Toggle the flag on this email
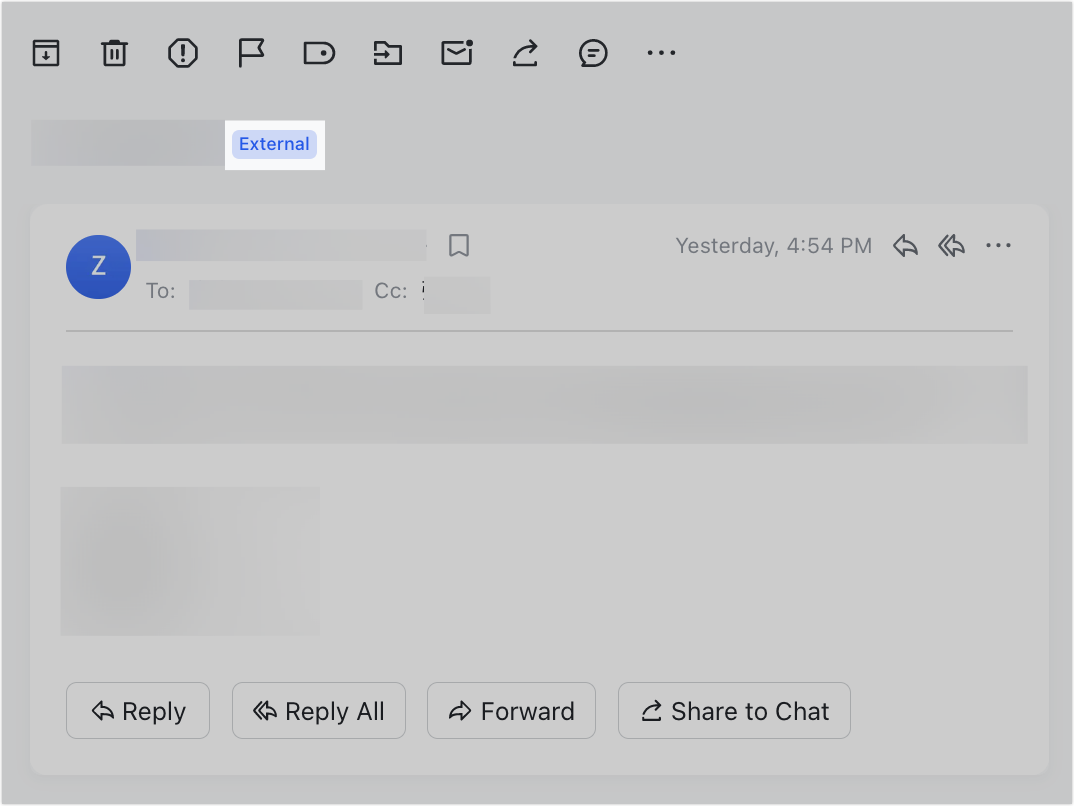Screen dimensions: 1074x806 [x=250, y=53]
